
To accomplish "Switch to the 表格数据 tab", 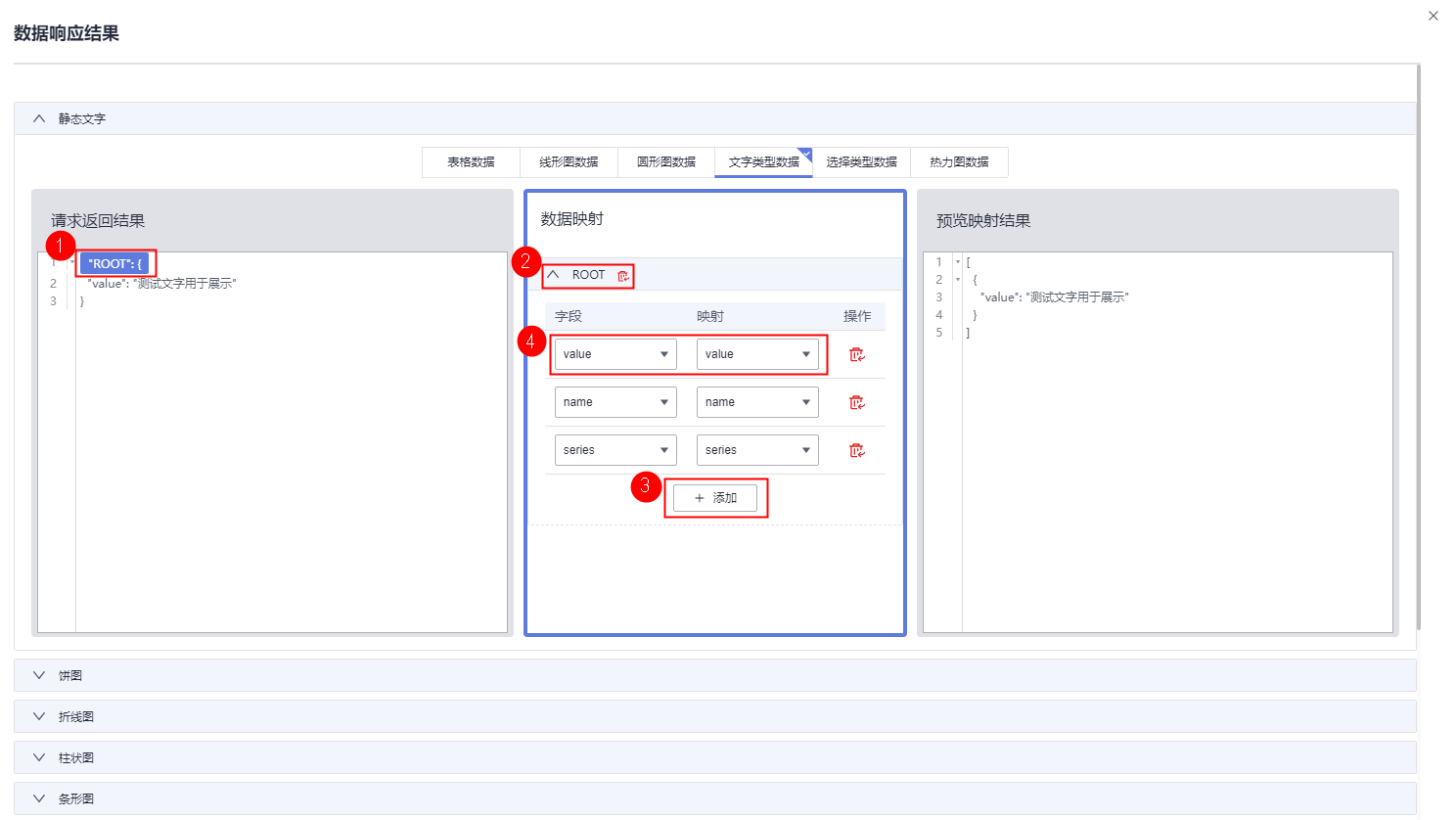I will (x=471, y=162).
